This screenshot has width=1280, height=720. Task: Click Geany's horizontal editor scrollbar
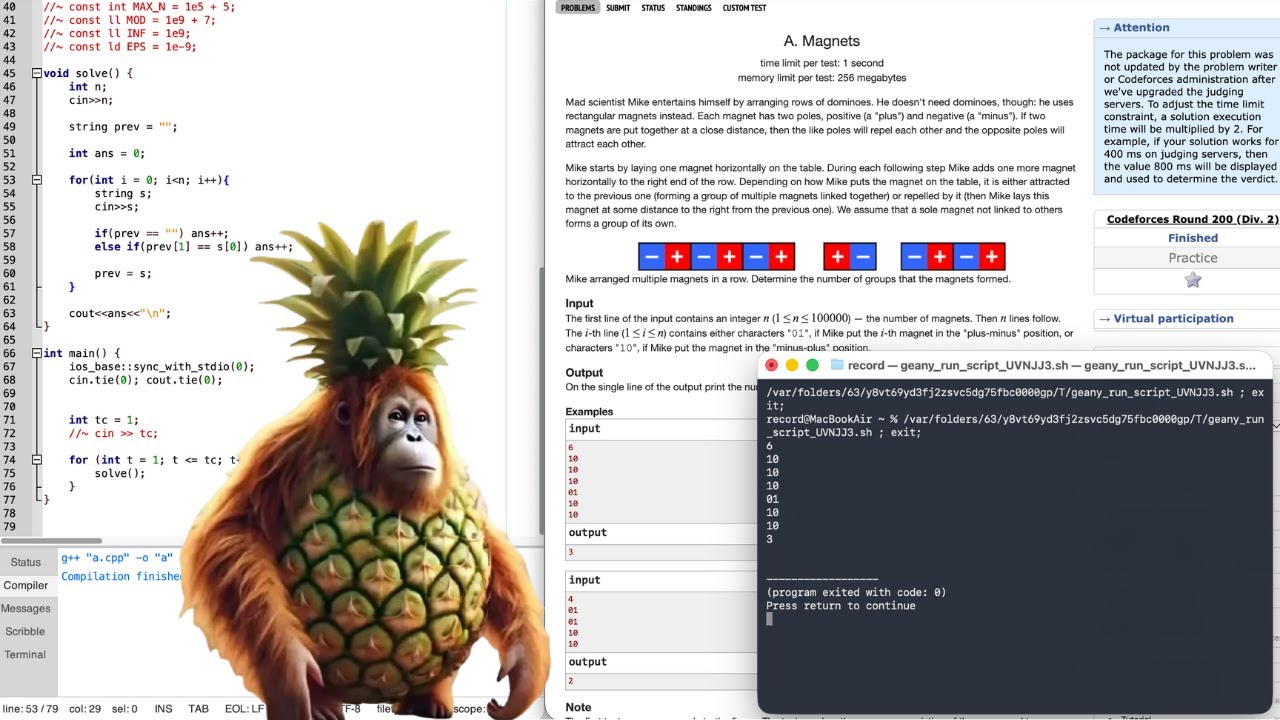pyautogui.click(x=50, y=541)
